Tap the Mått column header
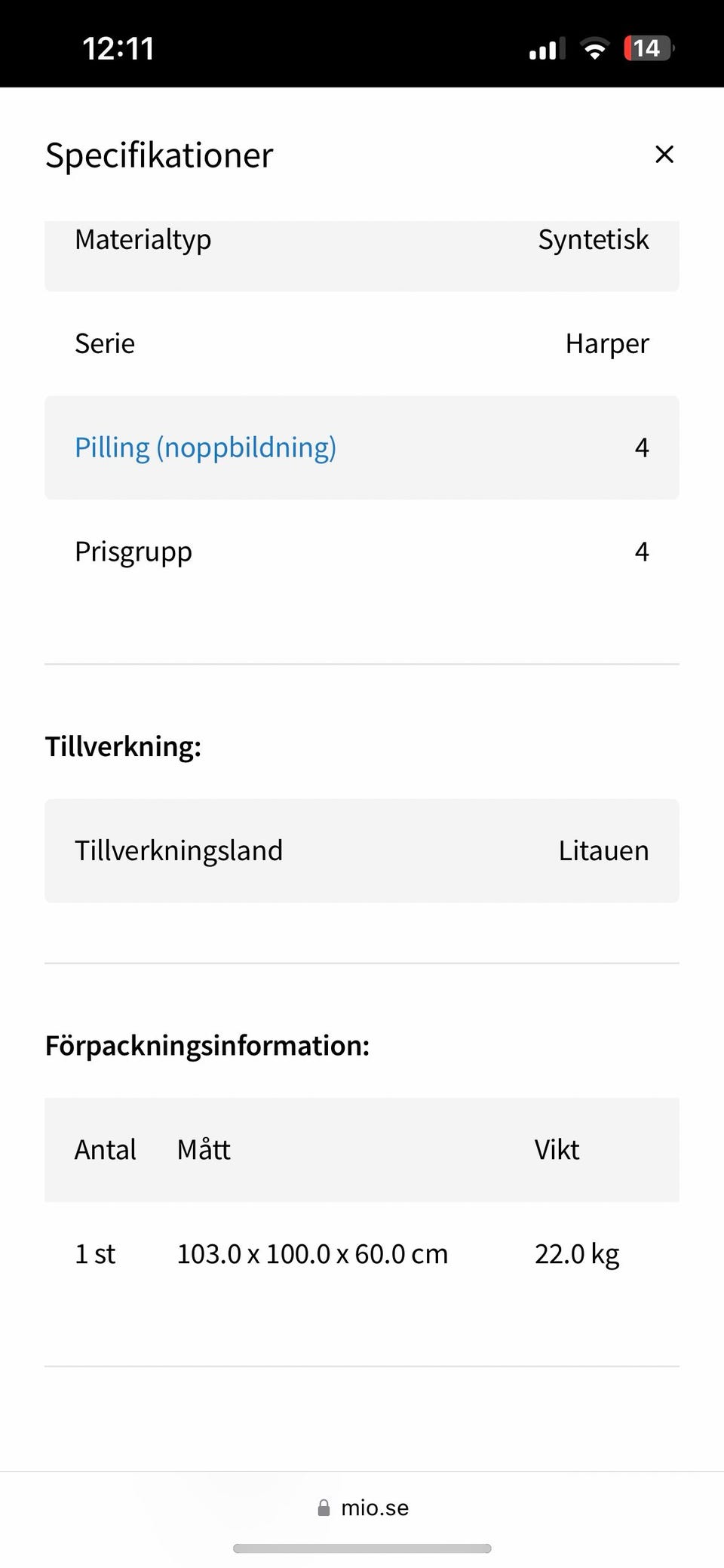 click(204, 1150)
